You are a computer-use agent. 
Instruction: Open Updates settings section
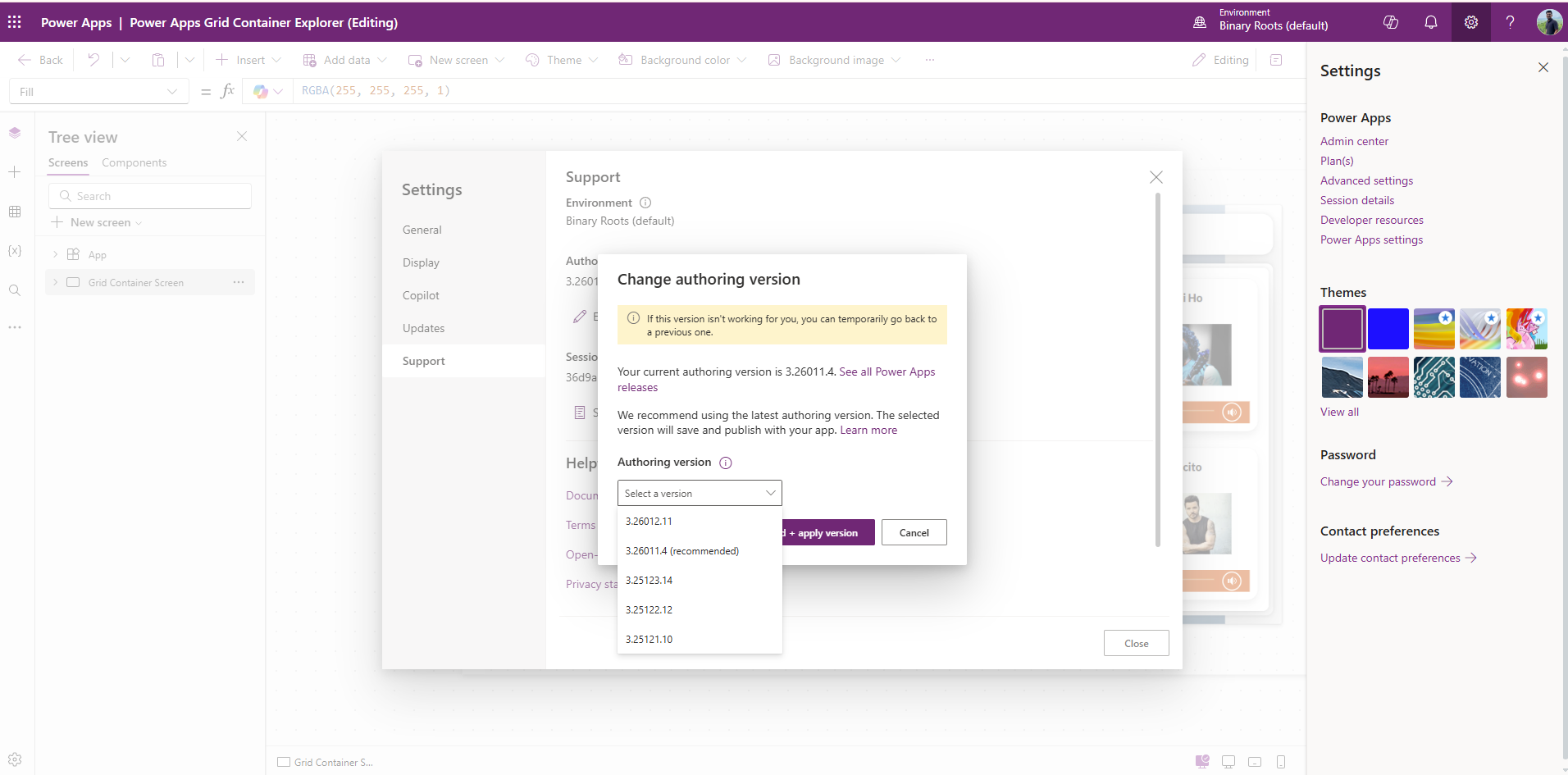[464, 328]
